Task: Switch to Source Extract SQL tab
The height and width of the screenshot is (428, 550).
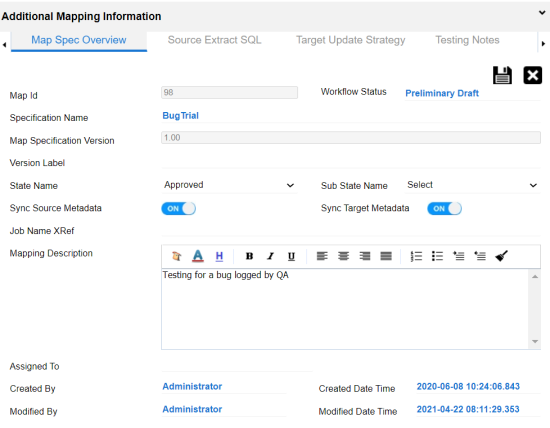Action: tap(214, 40)
